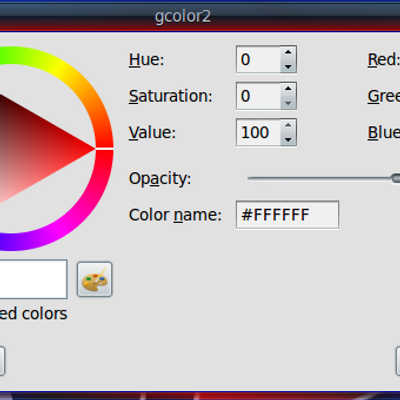Screen dimensions: 400x400
Task: Increase Value with up arrow
Action: [x=288, y=125]
